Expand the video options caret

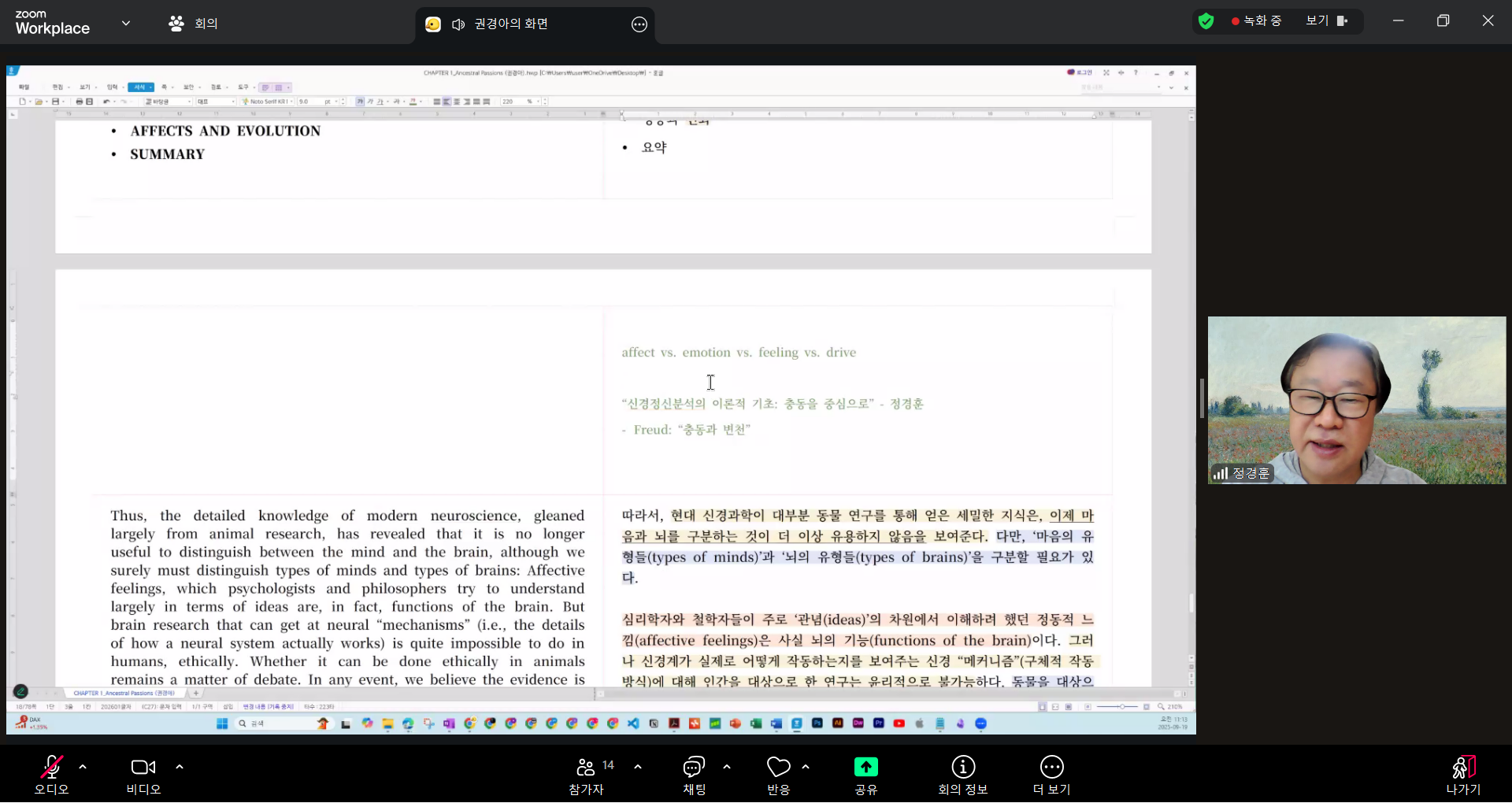(x=180, y=766)
